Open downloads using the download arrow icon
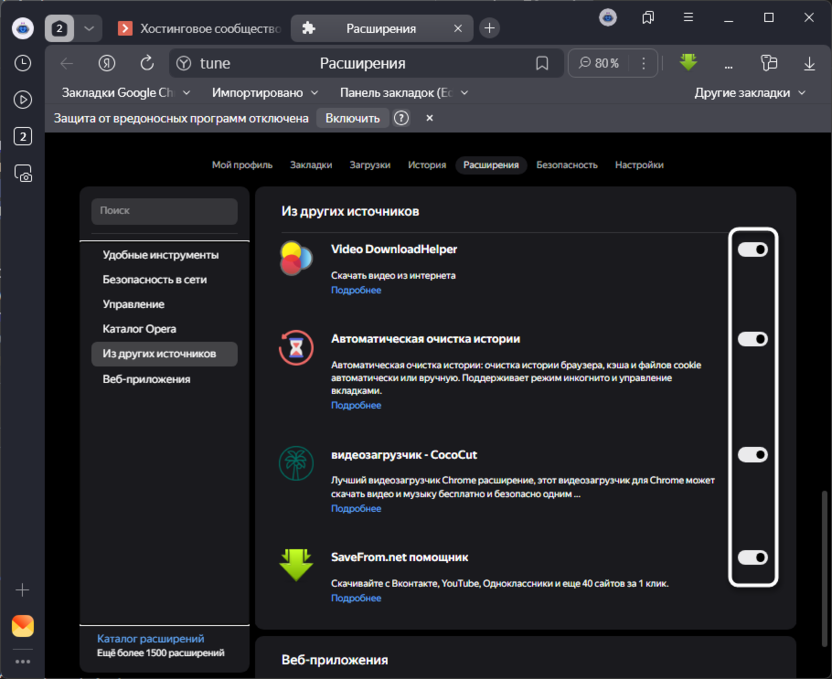832x679 pixels. (x=809, y=64)
